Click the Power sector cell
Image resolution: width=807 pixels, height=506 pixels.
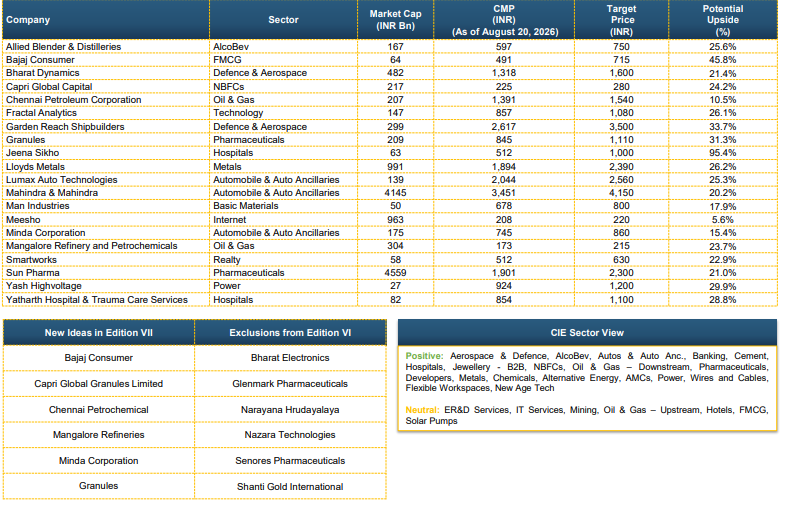(x=226, y=286)
